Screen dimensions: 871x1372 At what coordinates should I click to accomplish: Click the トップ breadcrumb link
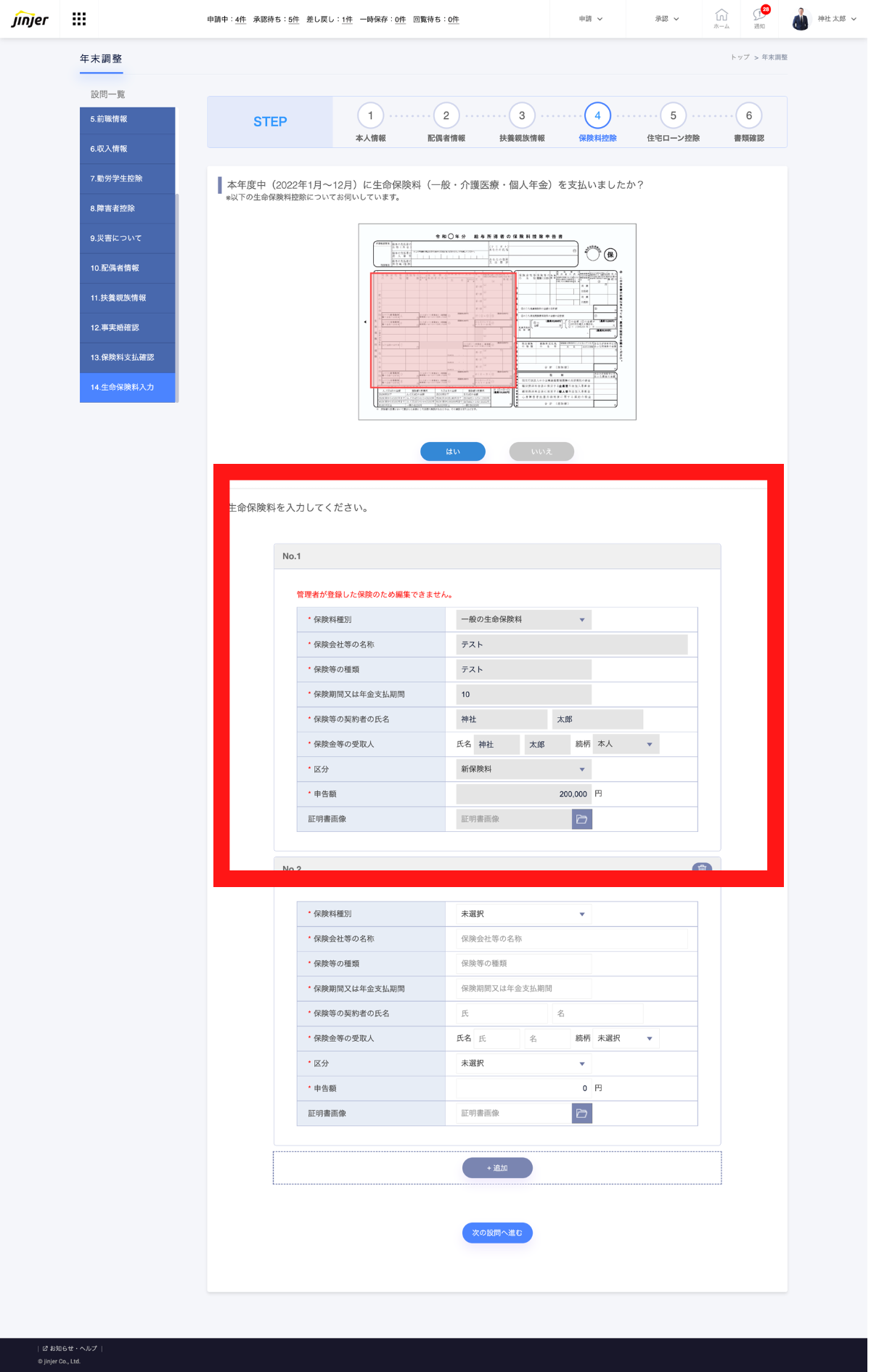[740, 57]
